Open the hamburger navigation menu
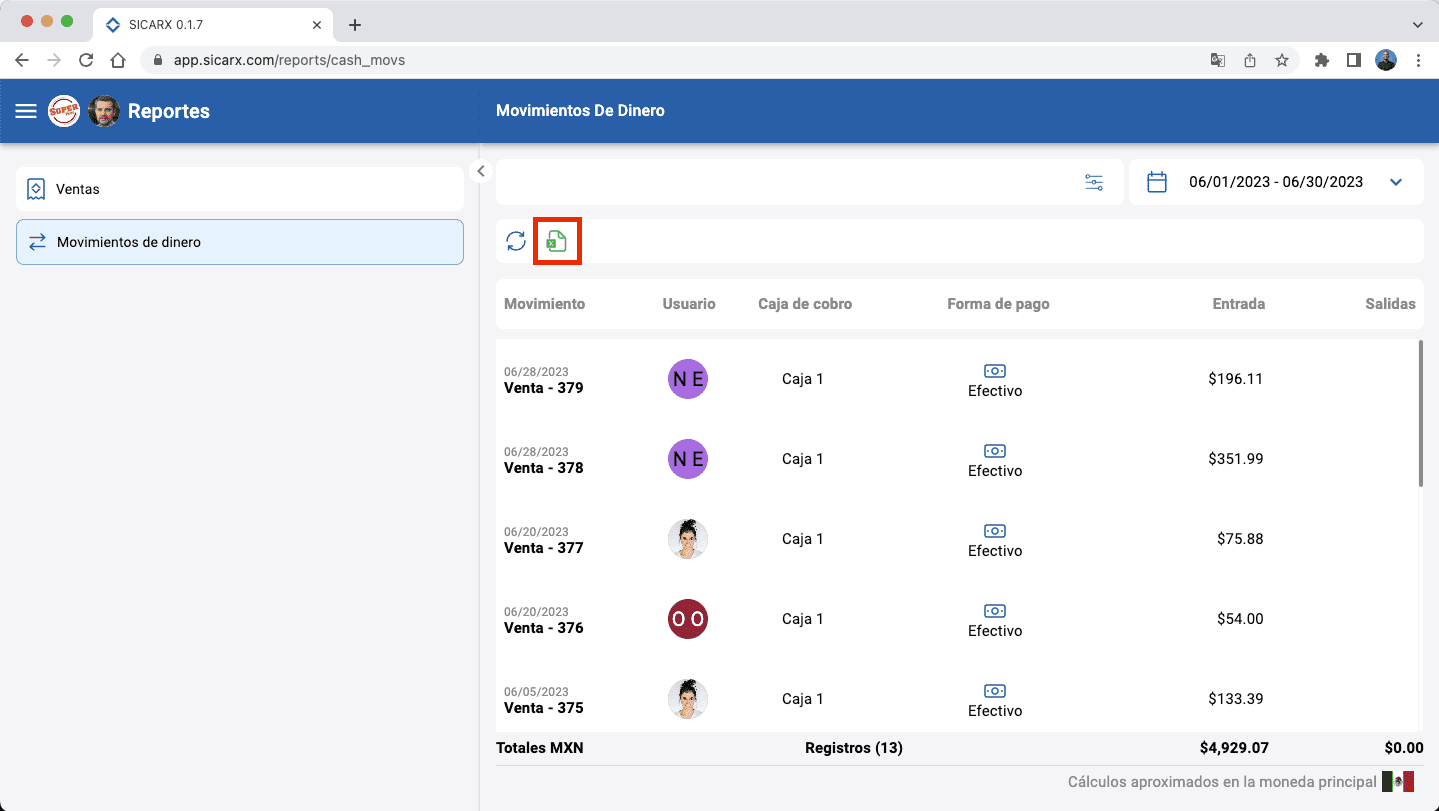 (26, 111)
